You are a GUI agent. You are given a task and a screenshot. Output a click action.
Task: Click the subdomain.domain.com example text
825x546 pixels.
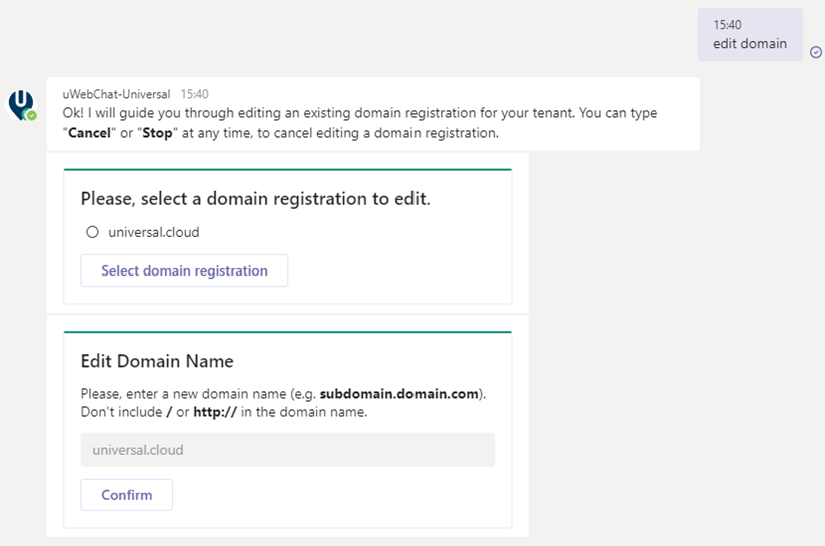(400, 393)
